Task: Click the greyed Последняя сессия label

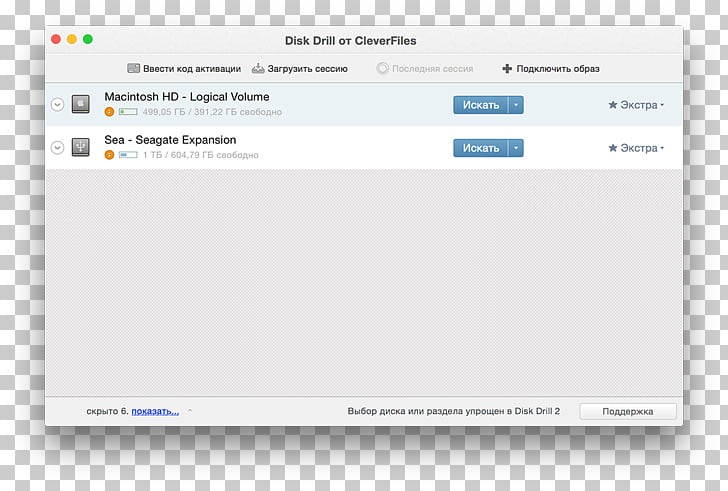Action: coord(432,69)
